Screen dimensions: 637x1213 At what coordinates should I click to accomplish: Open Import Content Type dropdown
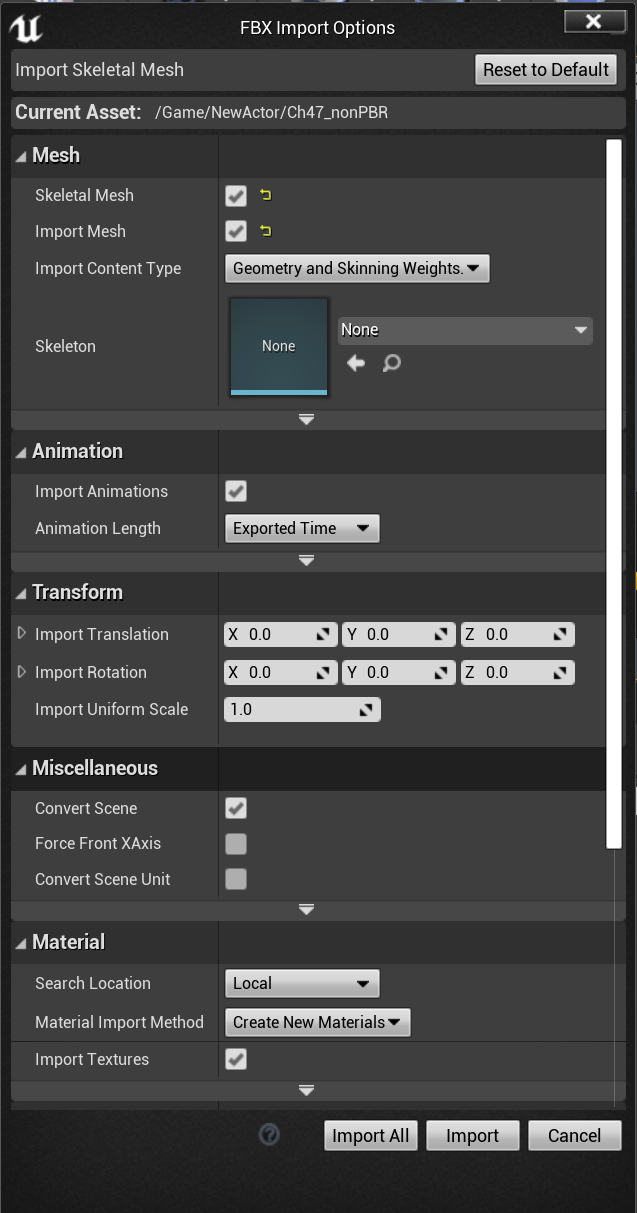357,268
